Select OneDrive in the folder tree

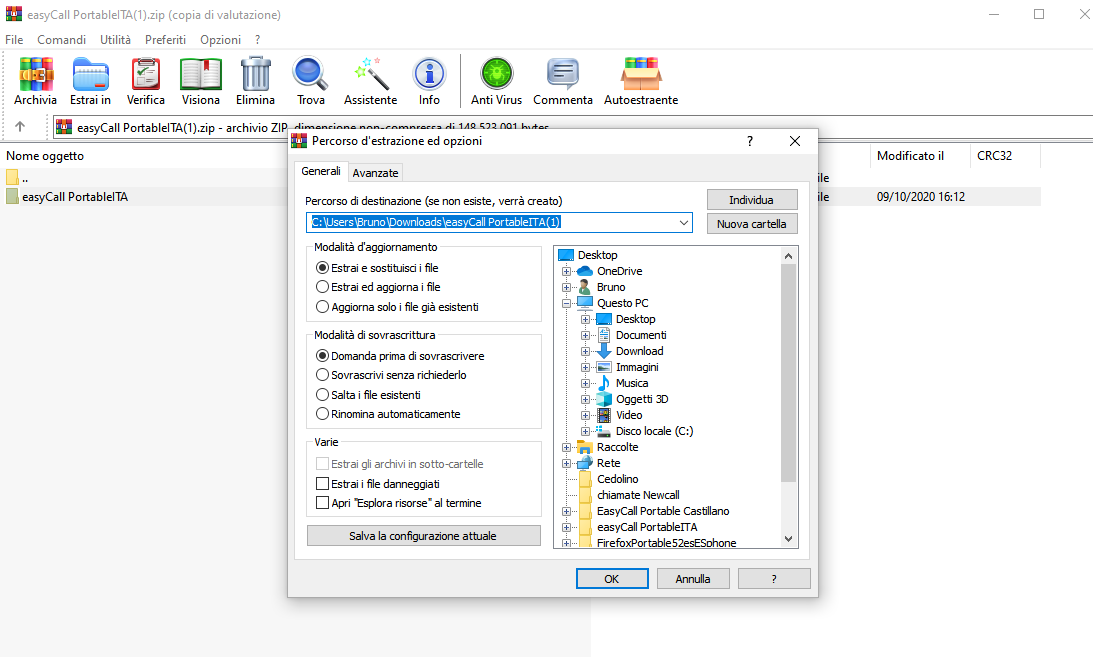(620, 271)
